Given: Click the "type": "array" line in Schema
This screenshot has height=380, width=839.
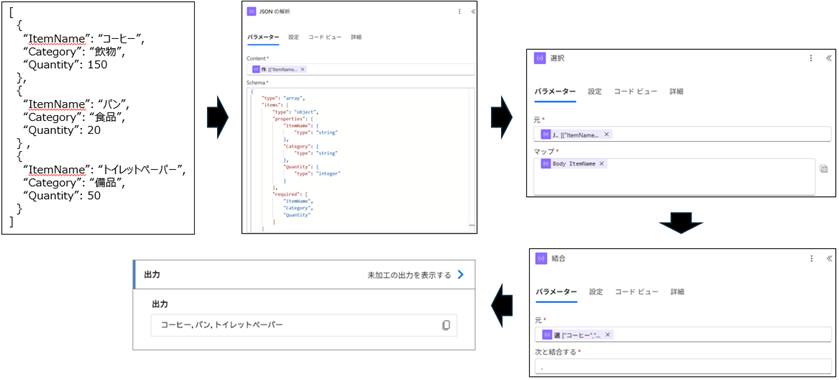Looking at the screenshot, I should [x=283, y=98].
